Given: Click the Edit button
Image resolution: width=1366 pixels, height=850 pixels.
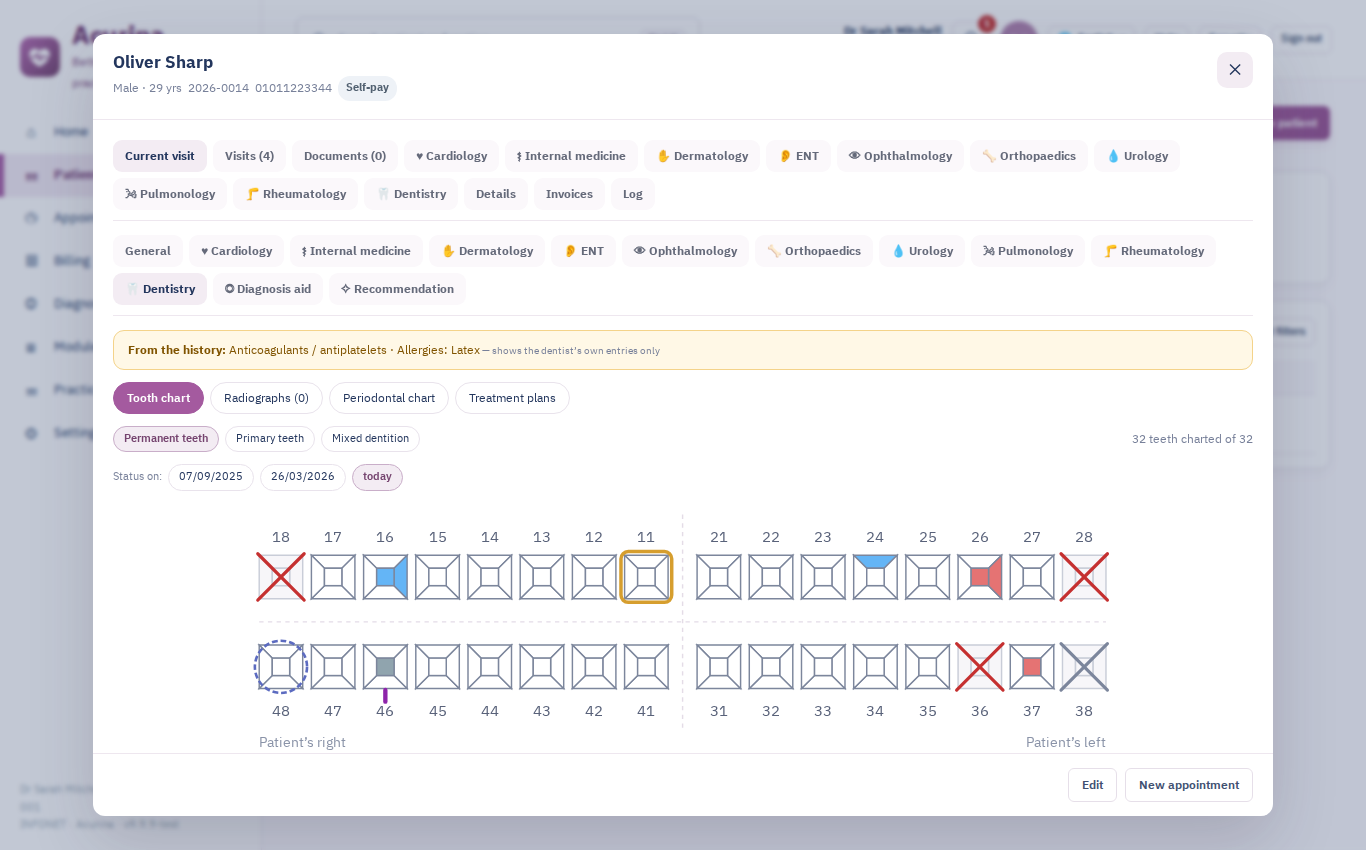Looking at the screenshot, I should [x=1092, y=785].
